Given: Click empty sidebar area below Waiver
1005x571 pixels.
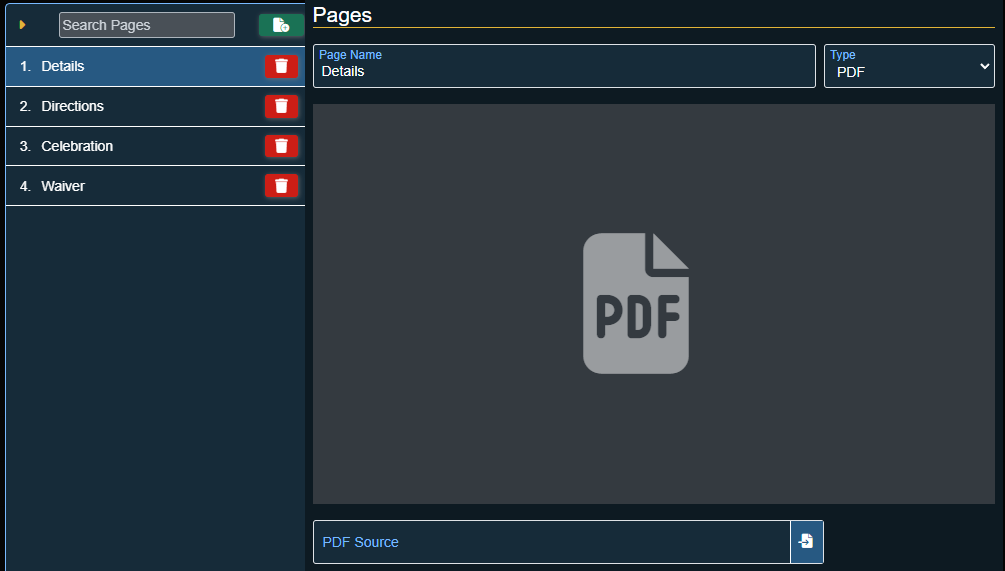Looking at the screenshot, I should [155, 380].
